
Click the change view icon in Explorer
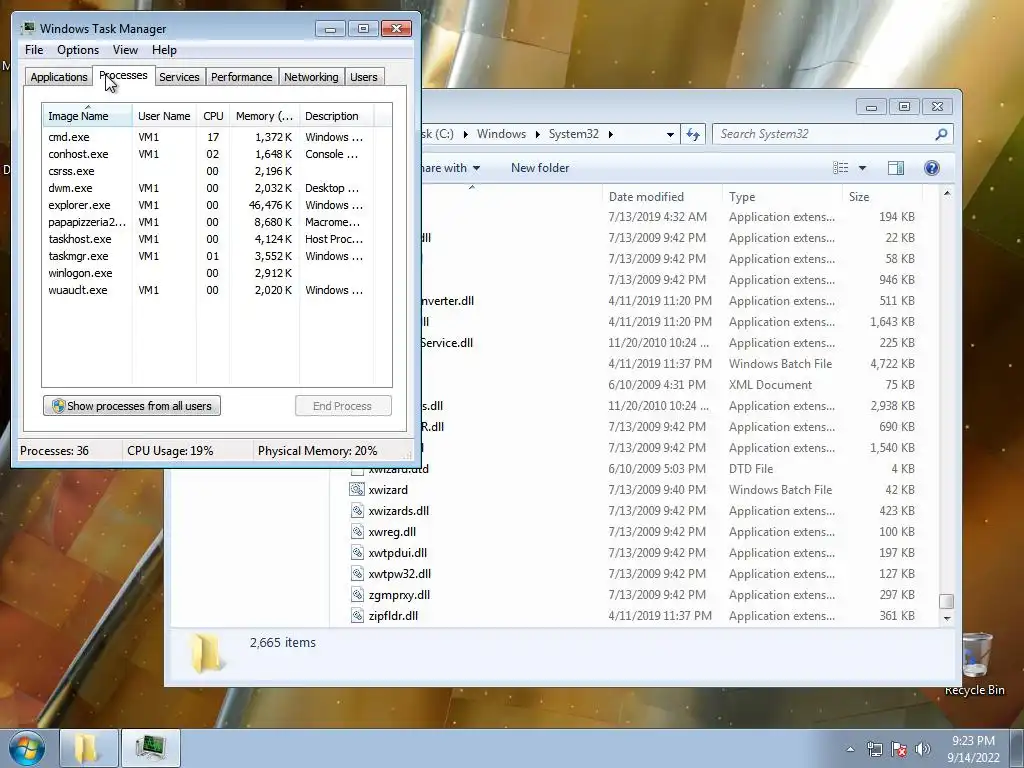[x=840, y=168]
